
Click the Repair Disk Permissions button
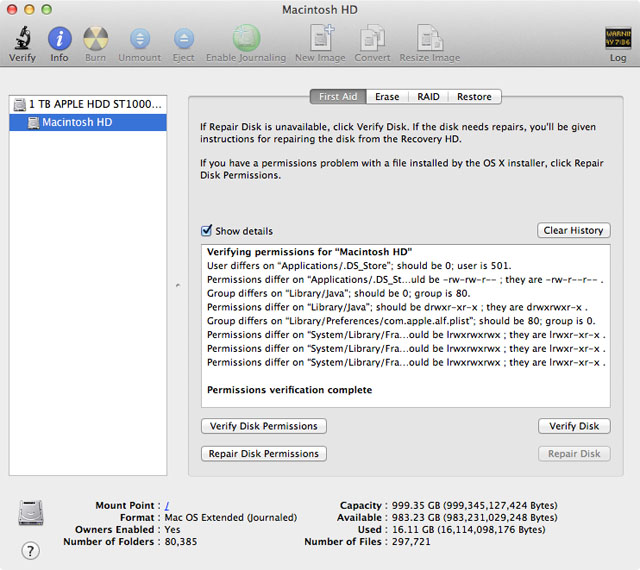pyautogui.click(x=264, y=454)
